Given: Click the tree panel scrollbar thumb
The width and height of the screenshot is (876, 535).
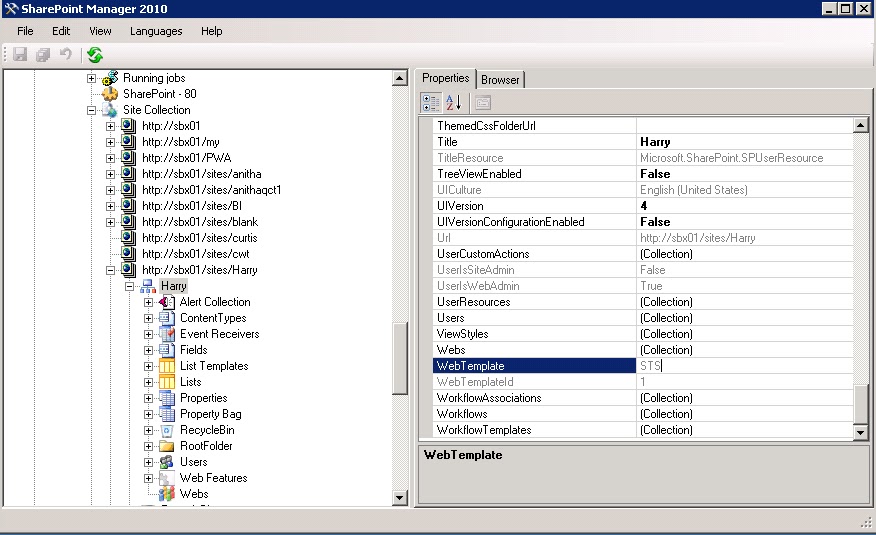Looking at the screenshot, I should click(x=400, y=358).
